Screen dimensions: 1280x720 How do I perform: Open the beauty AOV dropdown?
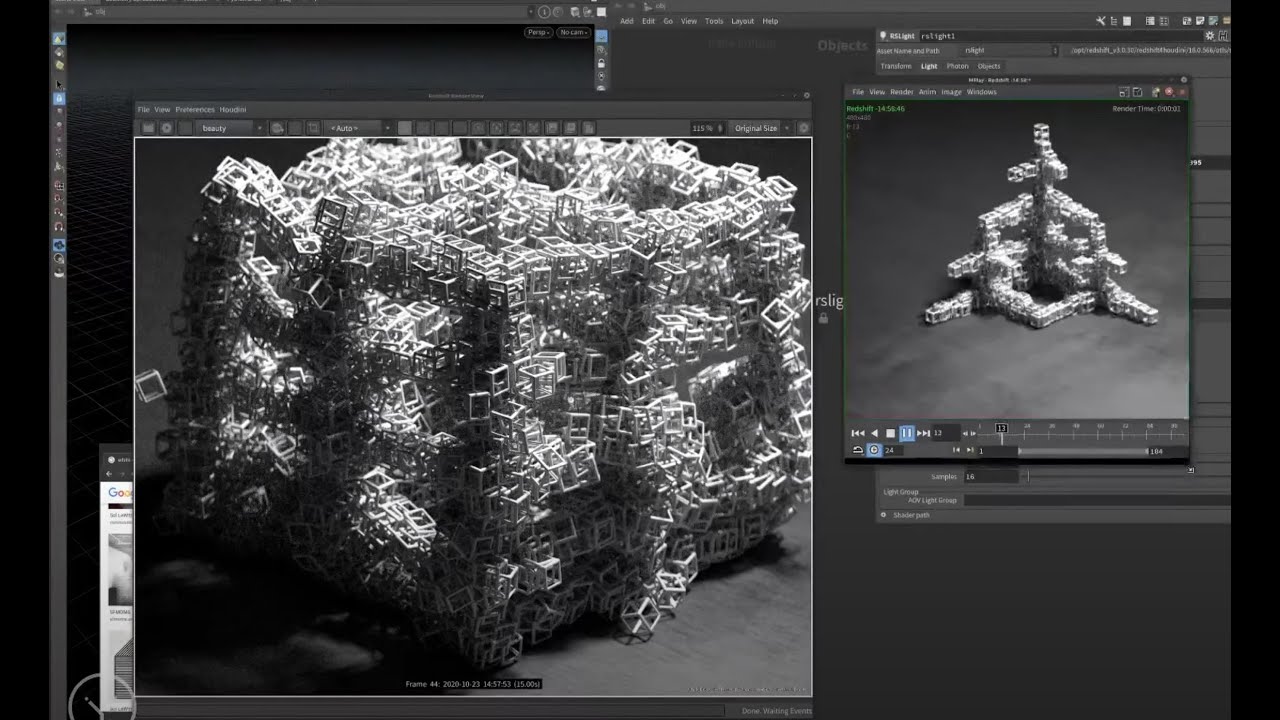coord(231,128)
